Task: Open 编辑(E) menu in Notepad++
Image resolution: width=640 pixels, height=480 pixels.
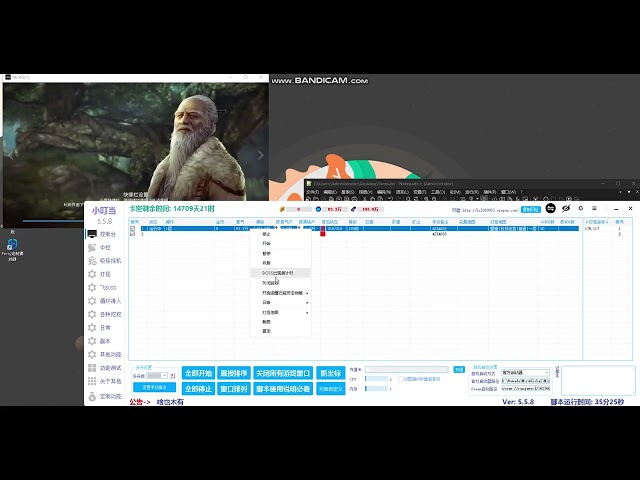Action: click(x=330, y=192)
